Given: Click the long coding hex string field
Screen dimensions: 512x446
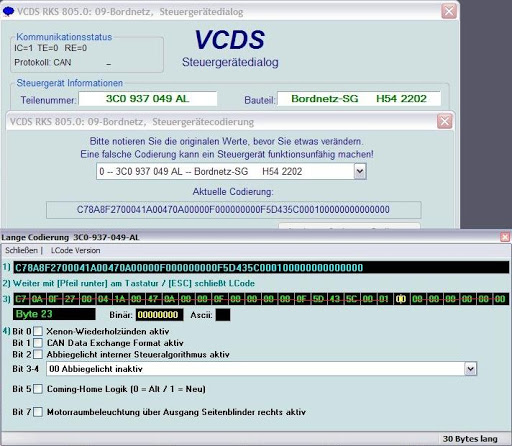Looking at the screenshot, I should (x=261, y=268).
